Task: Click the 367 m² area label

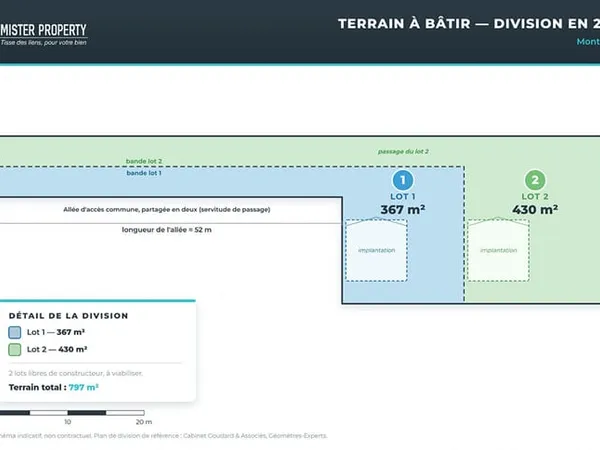Action: coord(403,210)
